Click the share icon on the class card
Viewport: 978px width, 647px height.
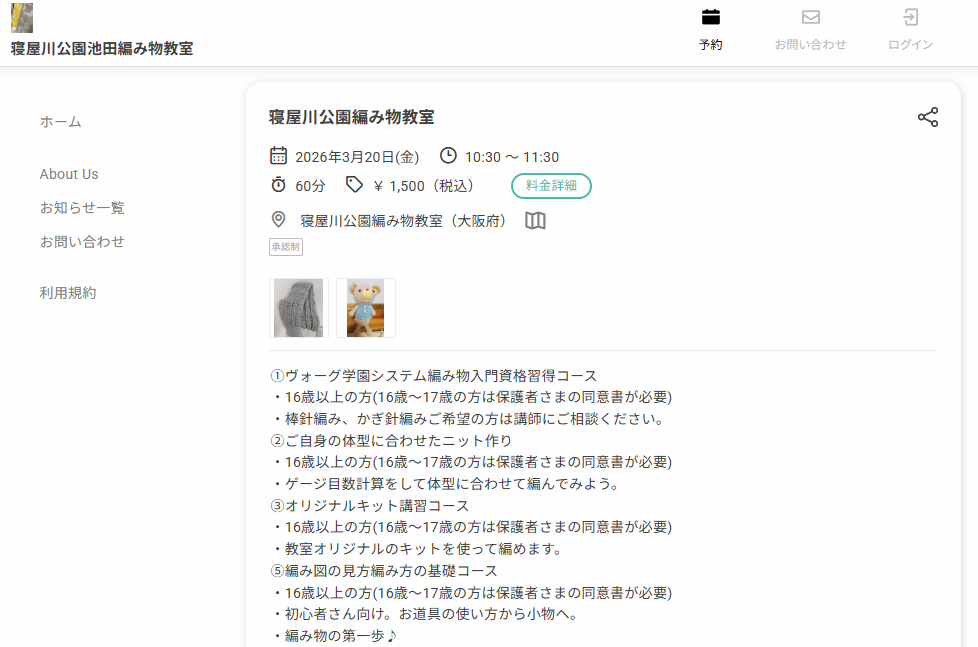928,117
